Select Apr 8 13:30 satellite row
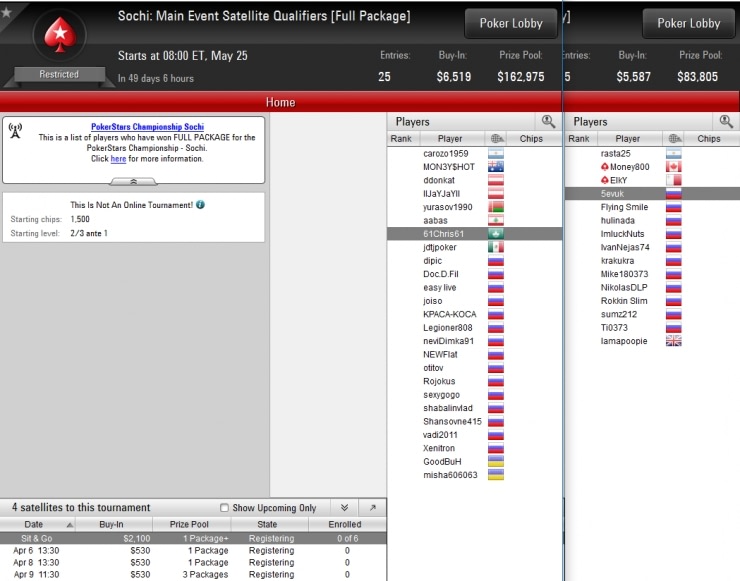This screenshot has width=740, height=581. click(x=193, y=563)
